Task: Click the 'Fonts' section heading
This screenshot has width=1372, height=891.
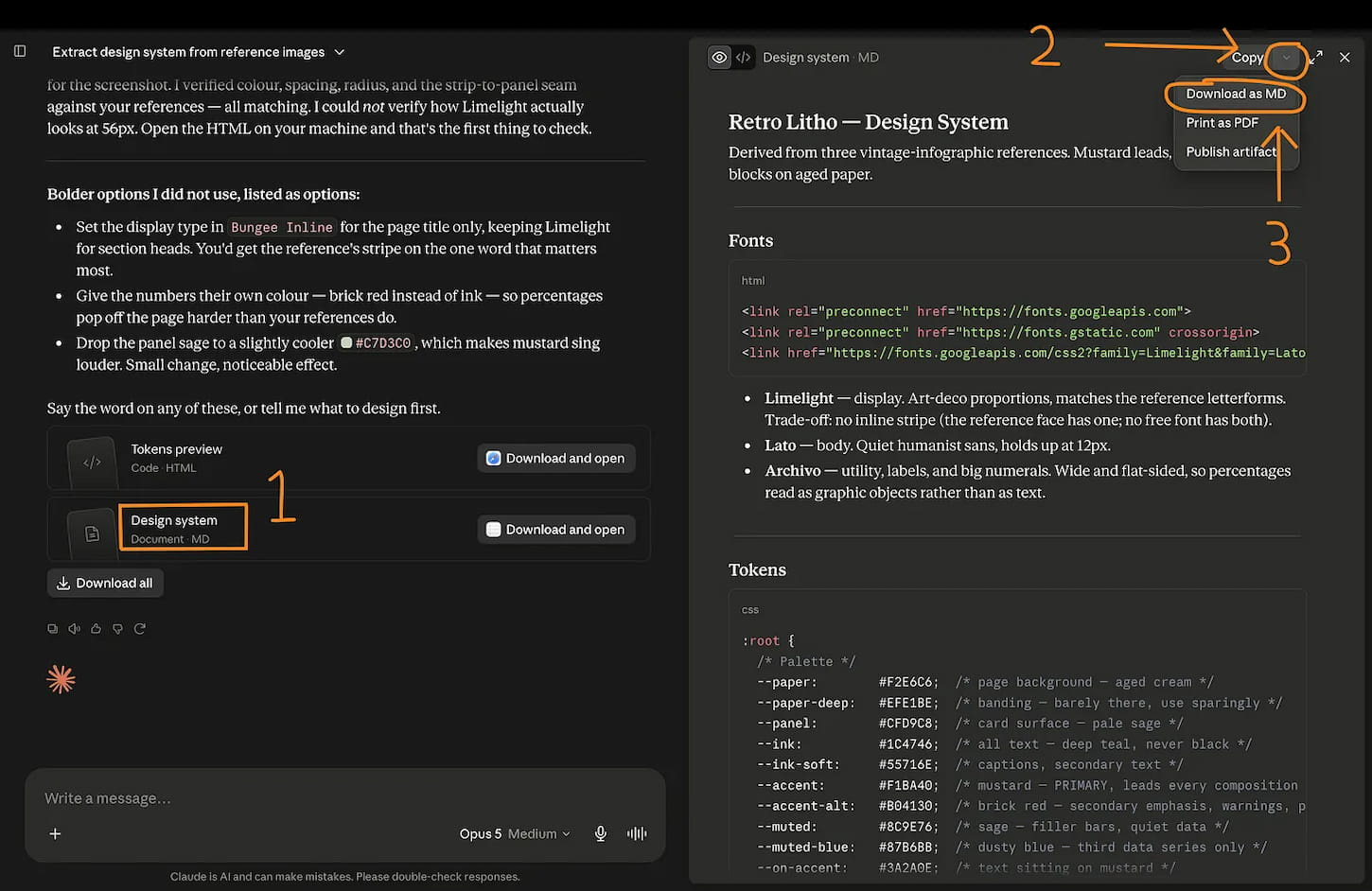Action: click(751, 240)
